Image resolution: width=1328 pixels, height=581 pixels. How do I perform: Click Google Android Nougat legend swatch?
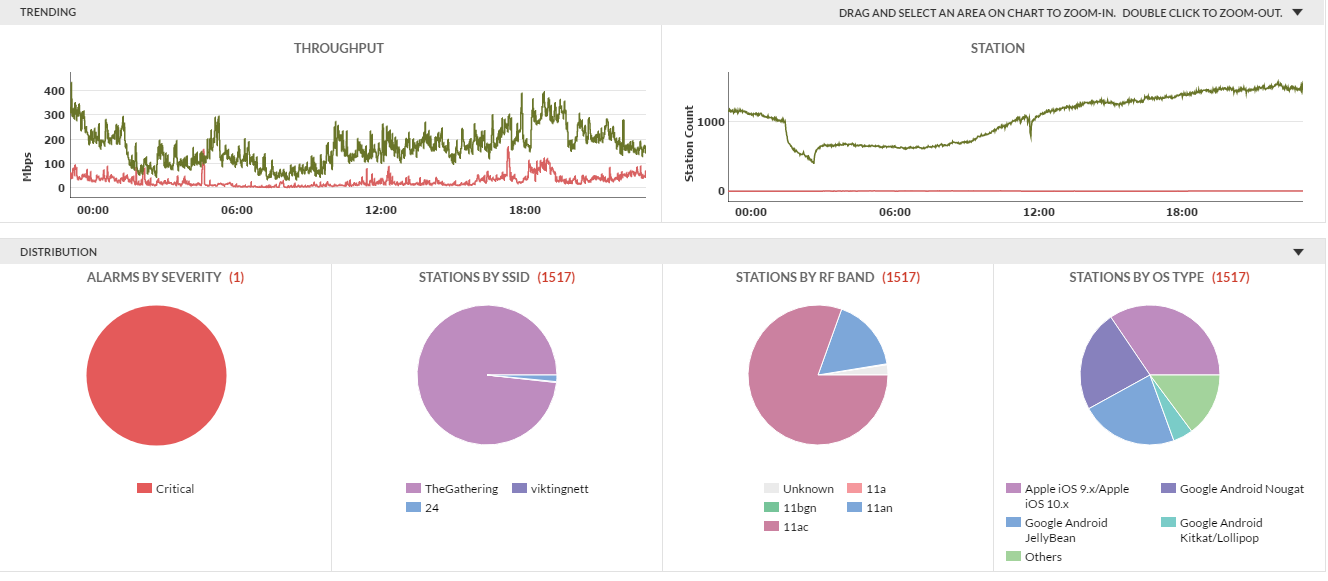tap(1168, 489)
